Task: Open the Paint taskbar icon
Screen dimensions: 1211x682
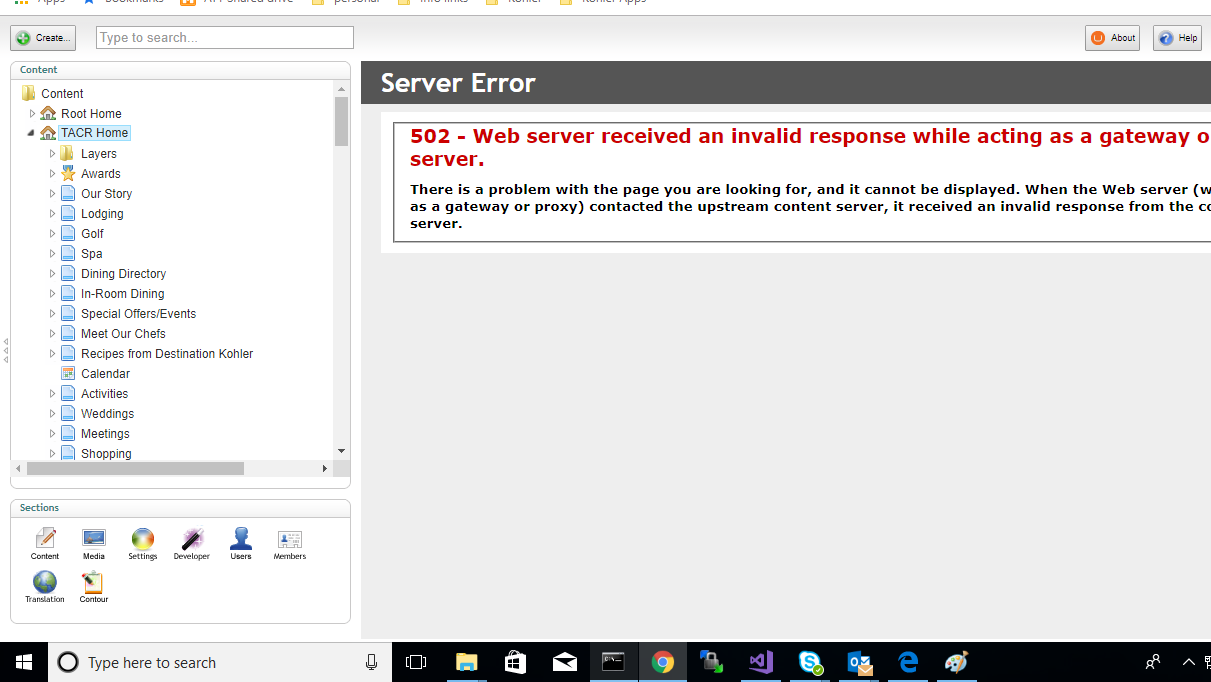Action: point(957,662)
